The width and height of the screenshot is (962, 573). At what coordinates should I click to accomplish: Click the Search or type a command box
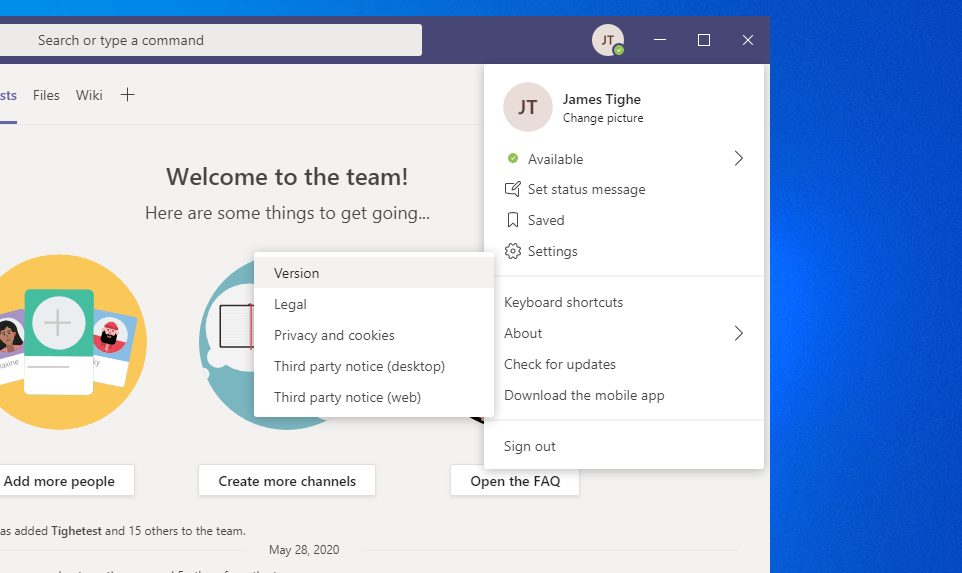click(x=210, y=41)
